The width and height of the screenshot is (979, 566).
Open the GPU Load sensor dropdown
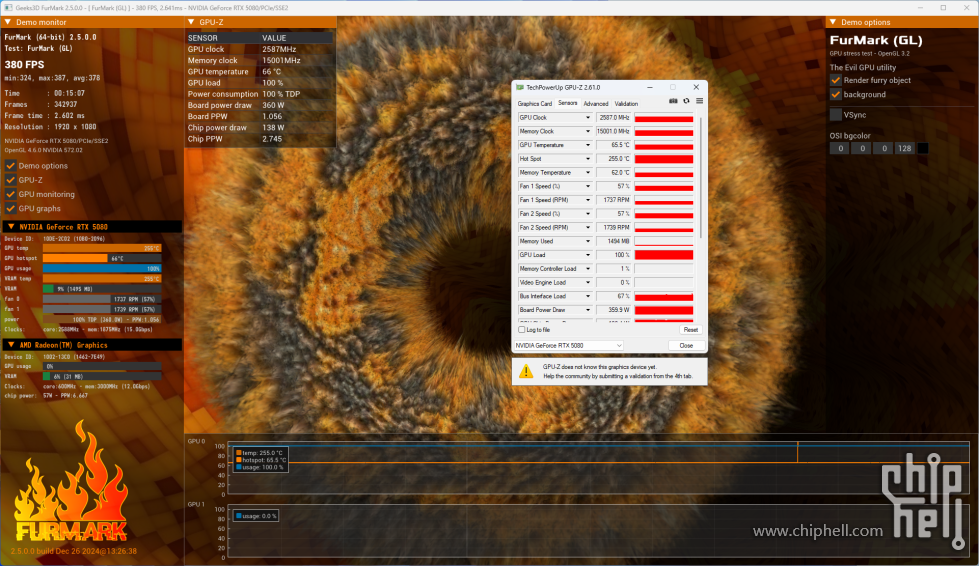(x=588, y=255)
